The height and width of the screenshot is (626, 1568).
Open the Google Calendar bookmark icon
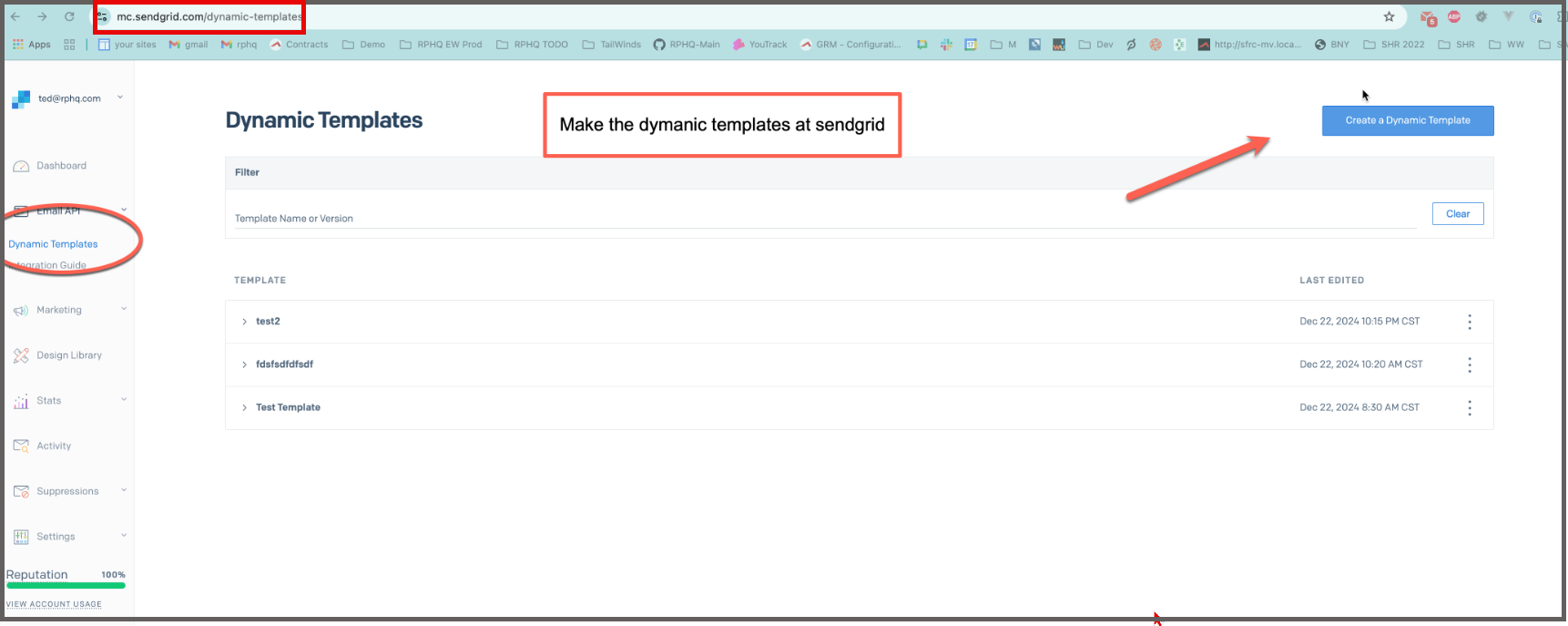(971, 45)
